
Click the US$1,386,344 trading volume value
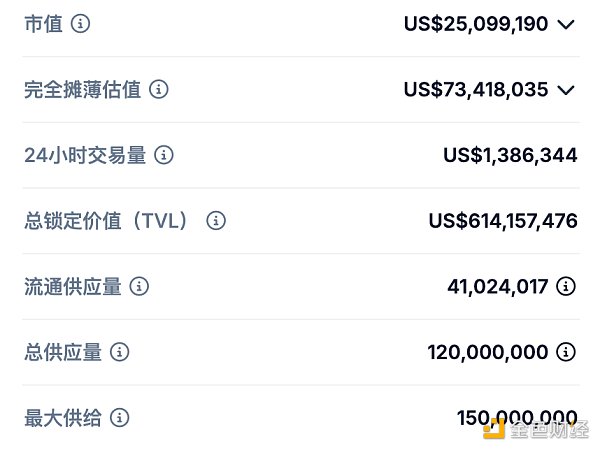(x=510, y=155)
